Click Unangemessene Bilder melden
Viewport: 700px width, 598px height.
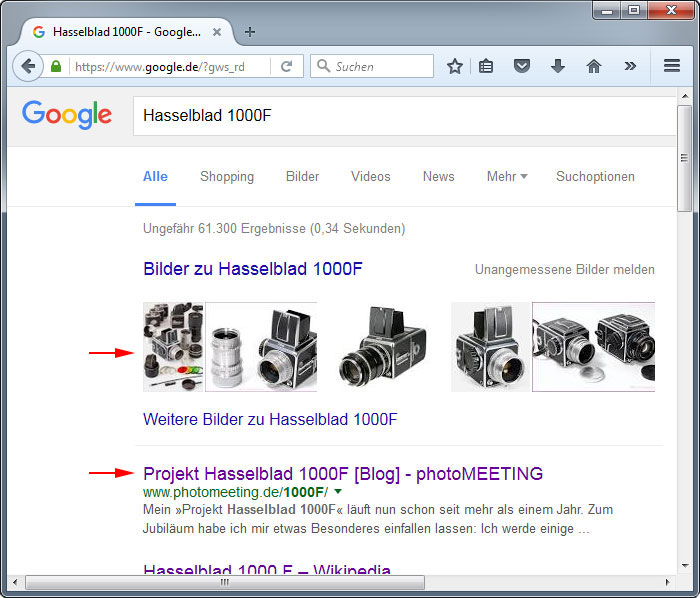tap(565, 270)
